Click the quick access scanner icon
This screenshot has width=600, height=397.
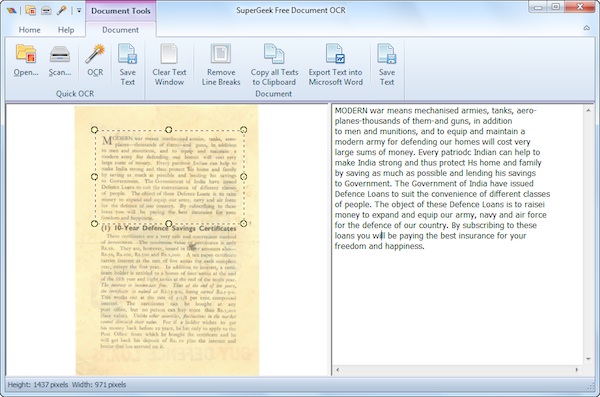point(46,10)
